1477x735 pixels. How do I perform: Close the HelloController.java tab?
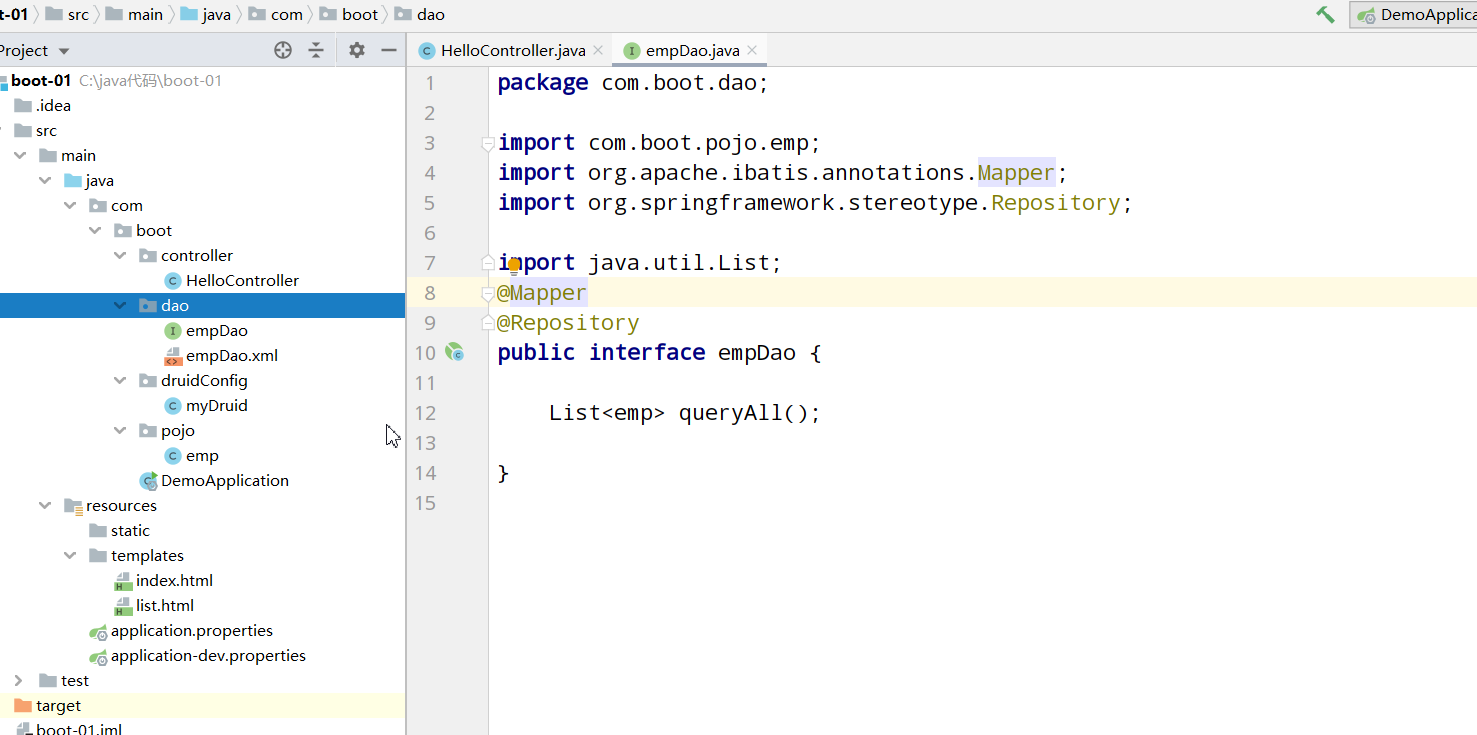click(598, 50)
